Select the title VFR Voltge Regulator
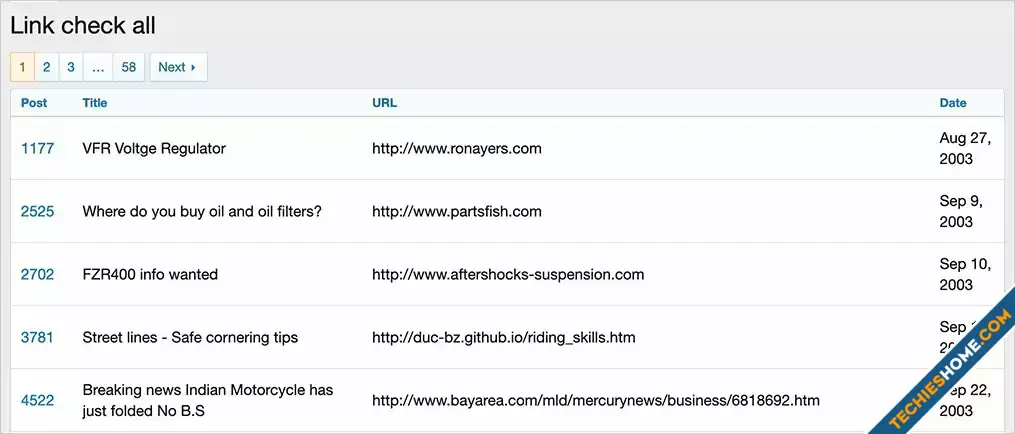The image size is (1015, 434). pyautogui.click(x=154, y=148)
